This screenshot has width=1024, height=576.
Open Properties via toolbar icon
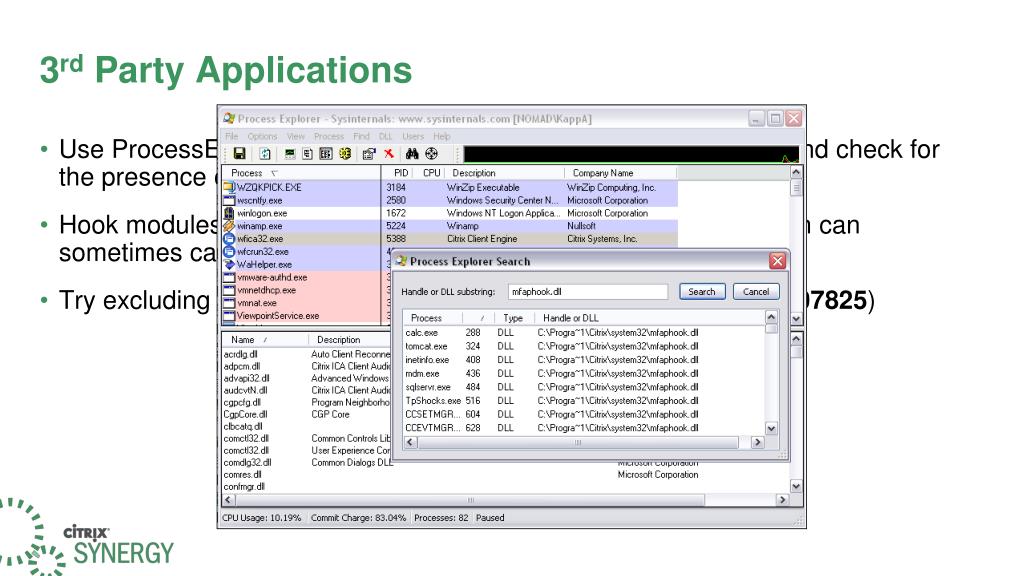(x=369, y=153)
